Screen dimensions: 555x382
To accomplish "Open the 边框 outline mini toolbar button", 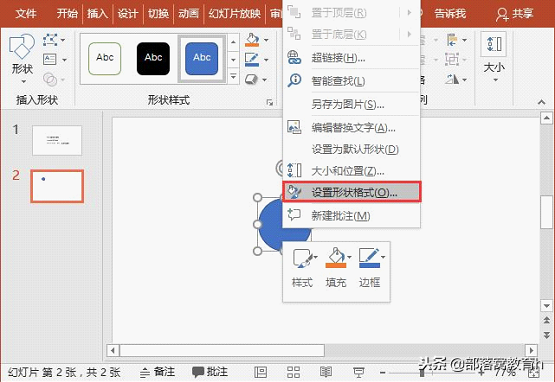I will 370,268.
